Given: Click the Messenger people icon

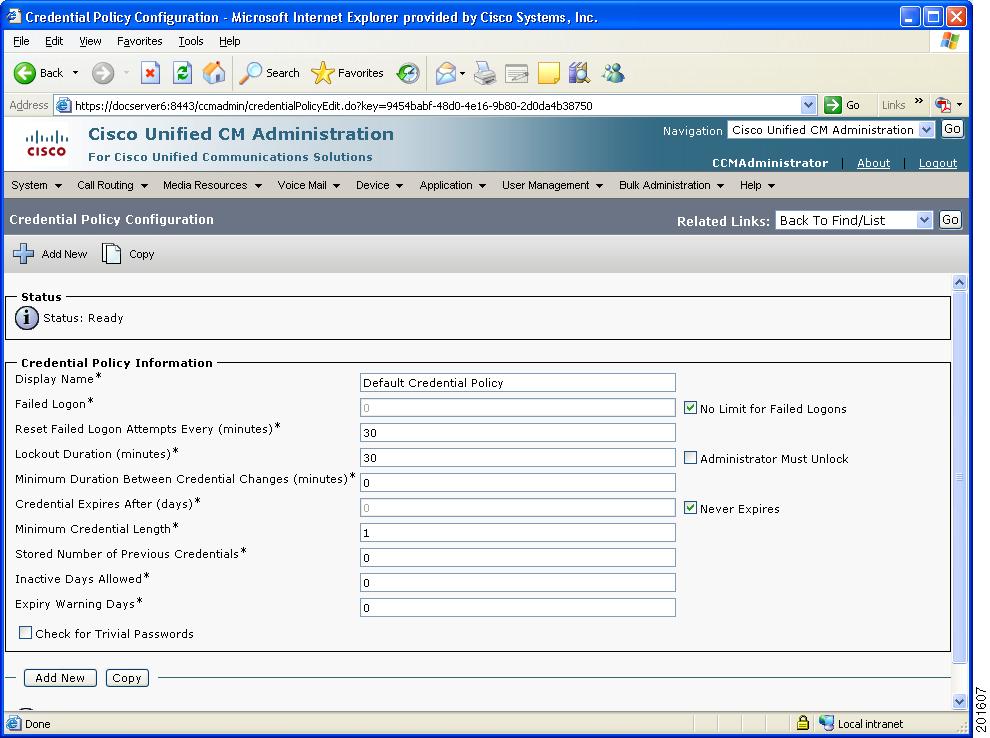Looking at the screenshot, I should click(x=612, y=73).
